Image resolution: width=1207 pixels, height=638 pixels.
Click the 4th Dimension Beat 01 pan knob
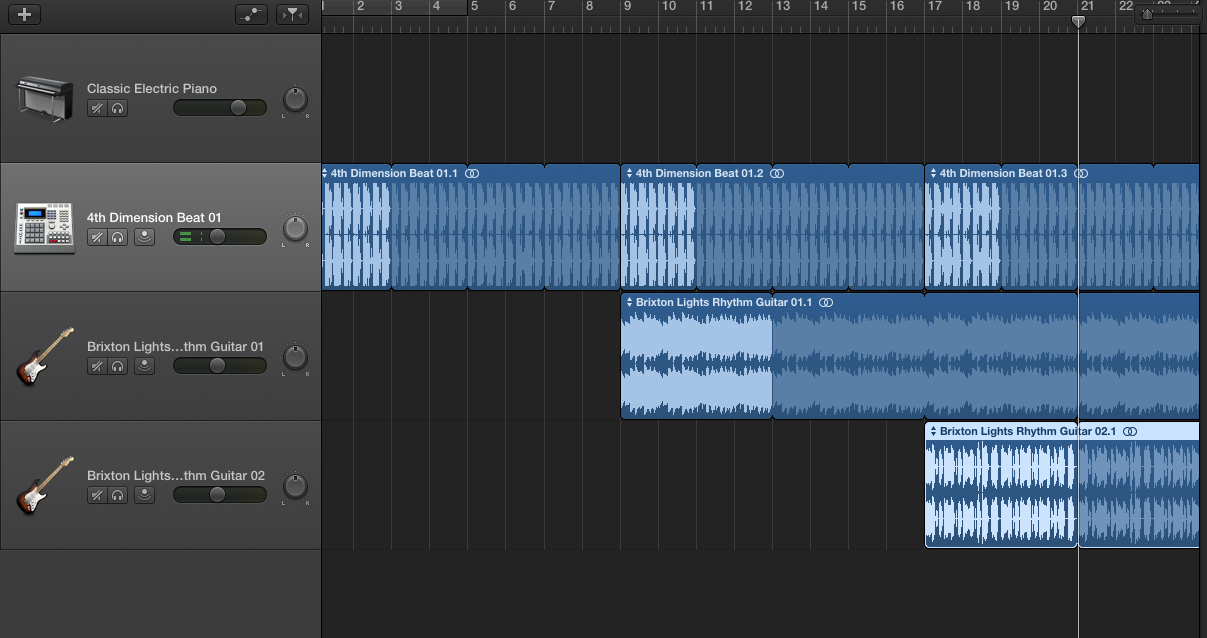pyautogui.click(x=295, y=229)
